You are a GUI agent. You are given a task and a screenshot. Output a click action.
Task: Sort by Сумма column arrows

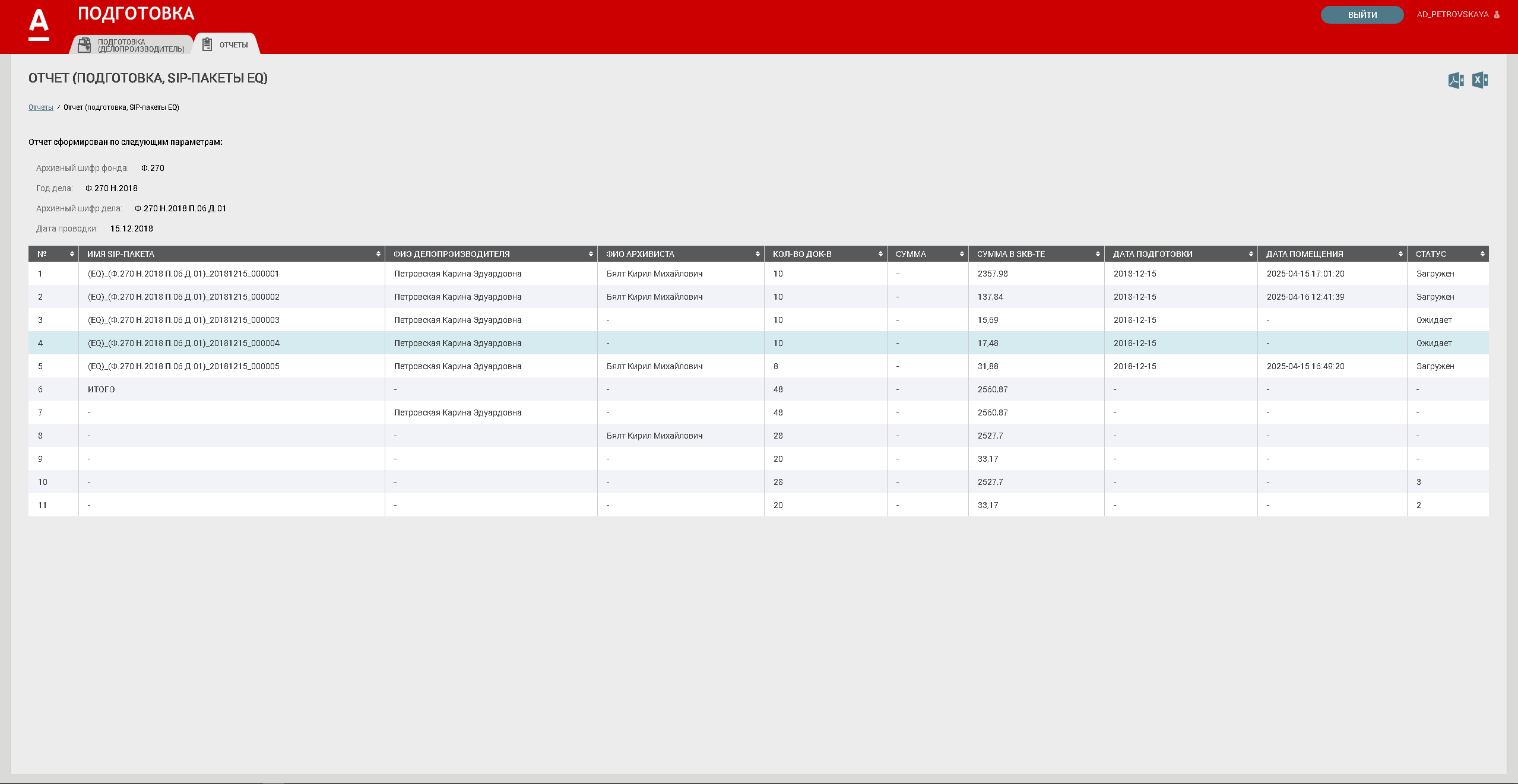[x=962, y=254]
